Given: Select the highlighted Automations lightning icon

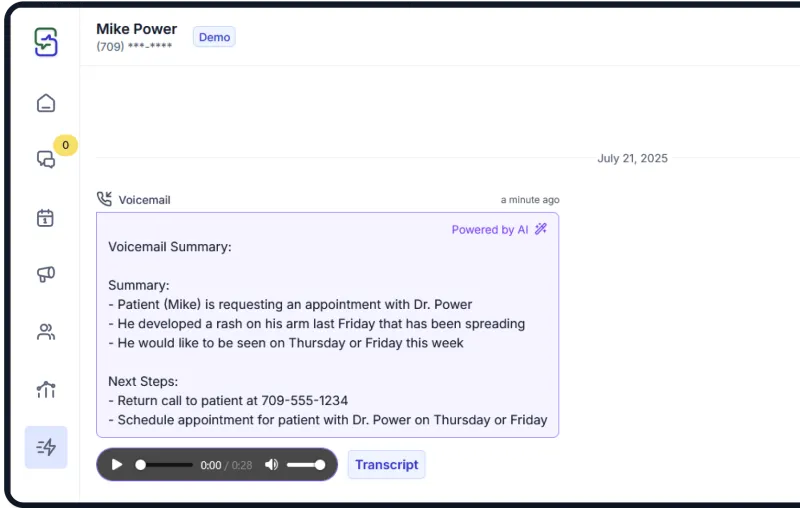Looking at the screenshot, I should (x=46, y=447).
